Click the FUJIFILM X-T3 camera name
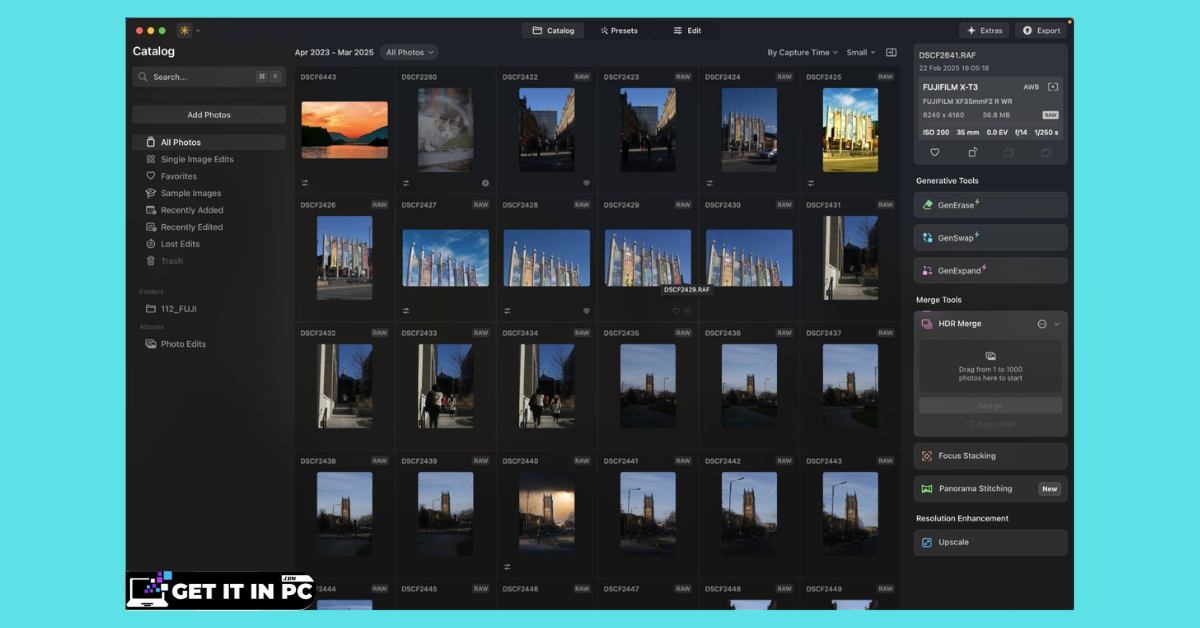The height and width of the screenshot is (628, 1200). [x=950, y=87]
